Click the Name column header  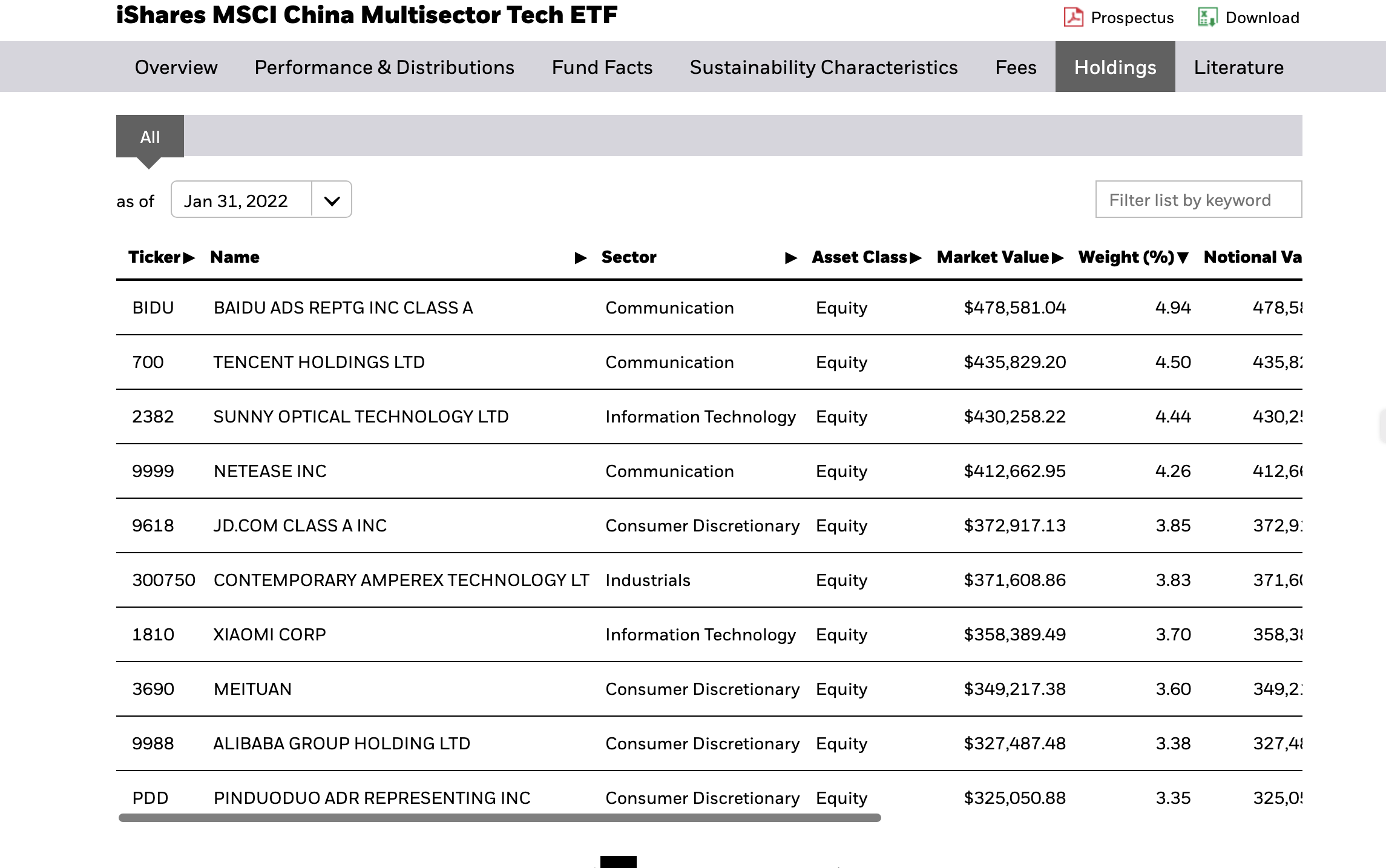(235, 257)
